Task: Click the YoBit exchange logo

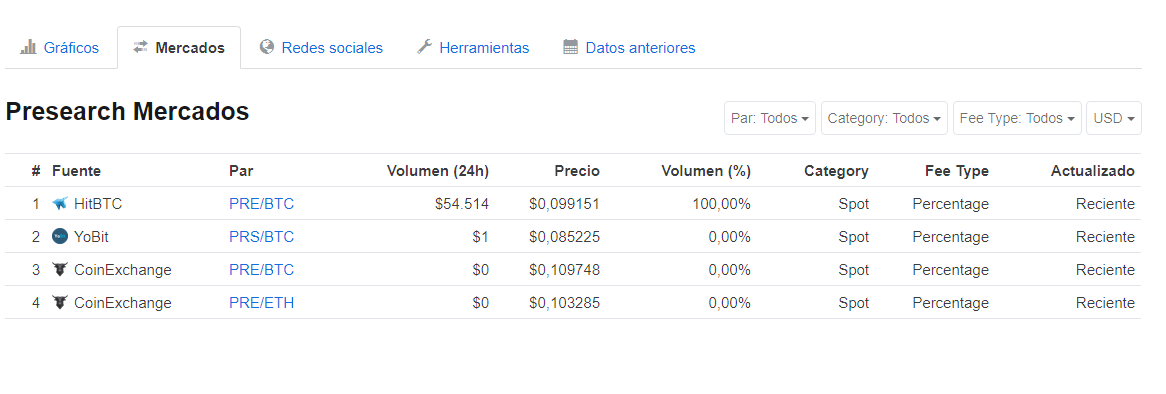Action: [x=60, y=236]
